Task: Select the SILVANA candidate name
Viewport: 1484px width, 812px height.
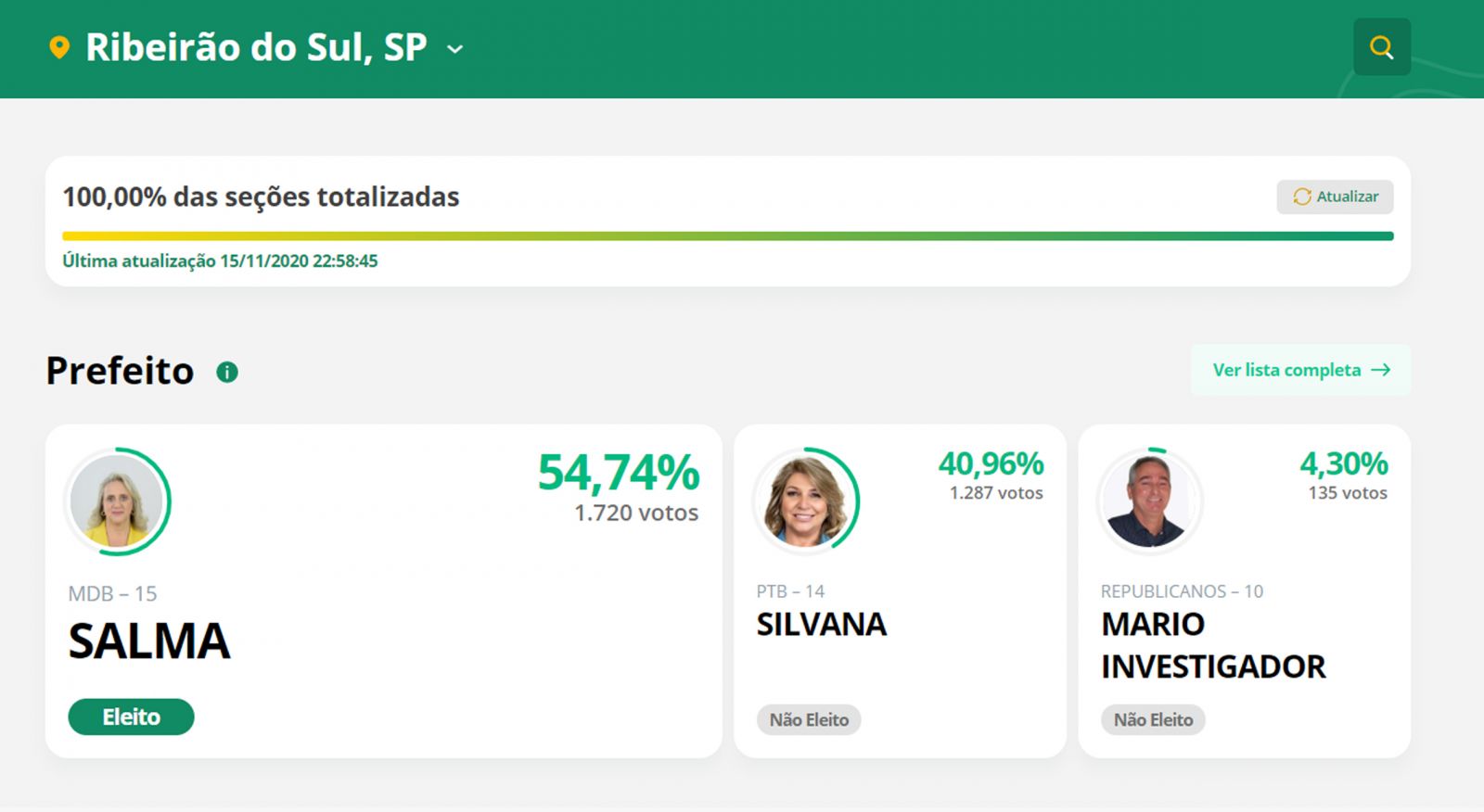Action: (822, 625)
